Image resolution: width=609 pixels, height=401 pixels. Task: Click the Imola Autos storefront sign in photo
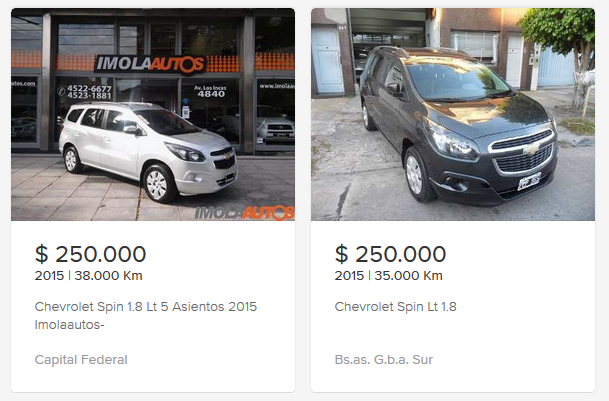click(150, 64)
